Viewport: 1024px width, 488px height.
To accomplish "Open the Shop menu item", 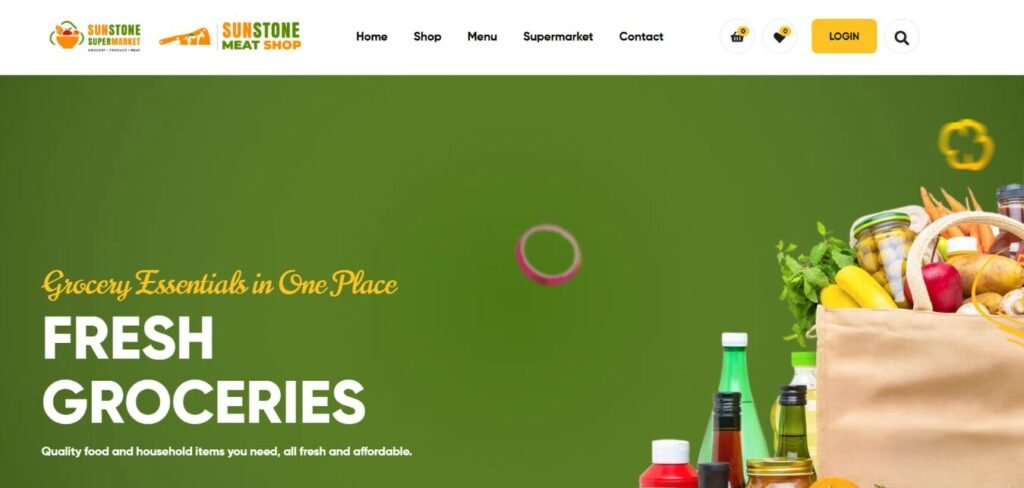I will click(x=427, y=37).
